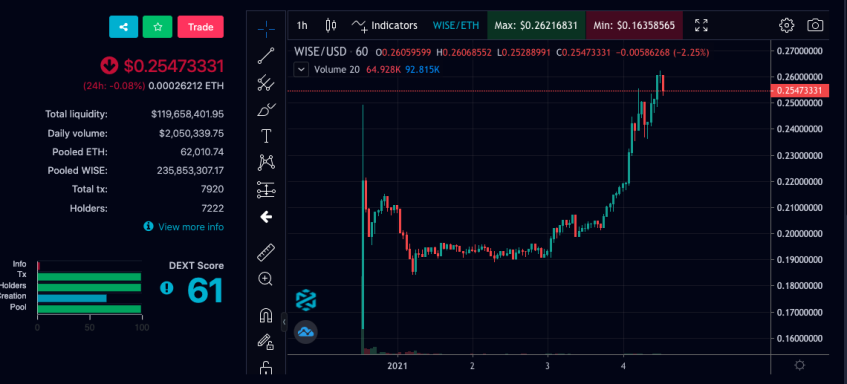Click the blue share icon button

(x=124, y=27)
